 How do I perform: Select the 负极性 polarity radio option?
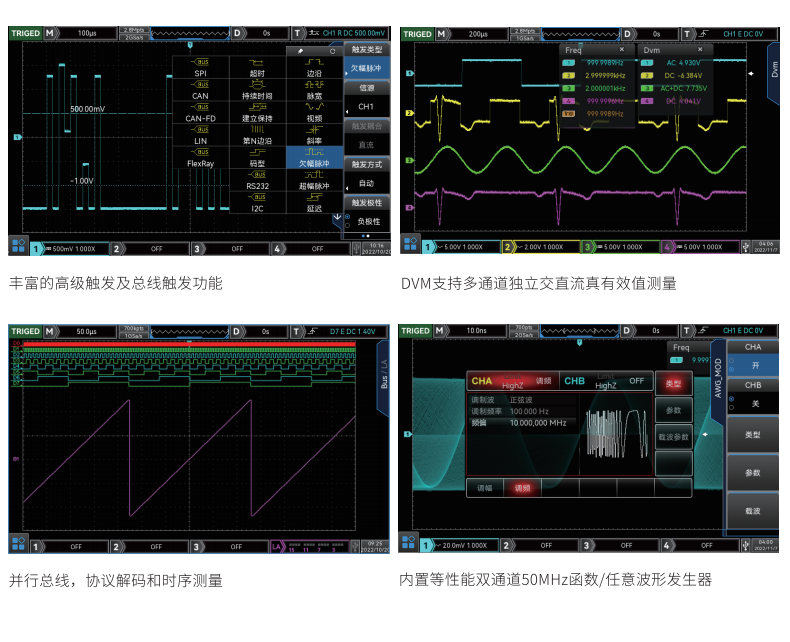367,220
